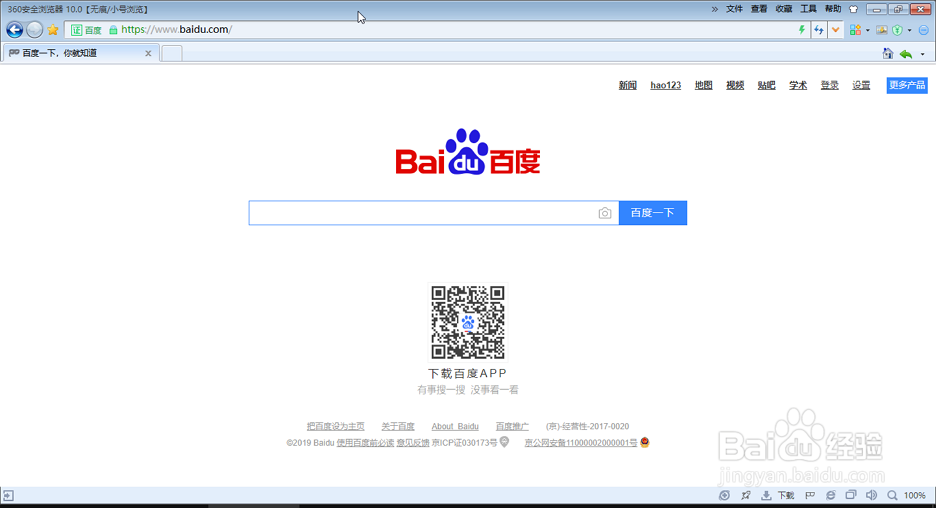Click the blue refresh arrows icon
936x508 pixels.
tap(819, 30)
